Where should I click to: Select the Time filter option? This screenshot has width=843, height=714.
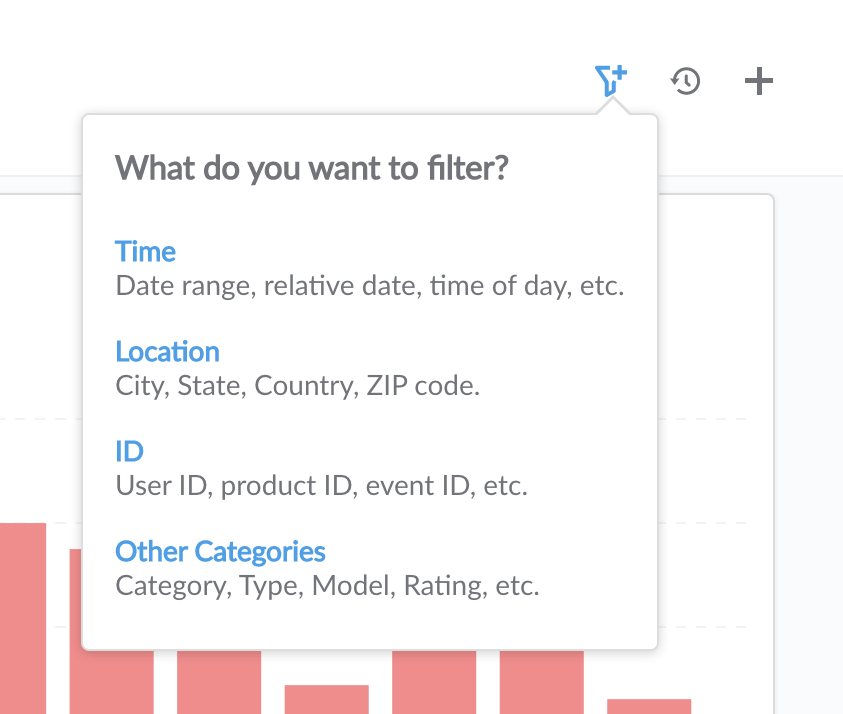[145, 251]
